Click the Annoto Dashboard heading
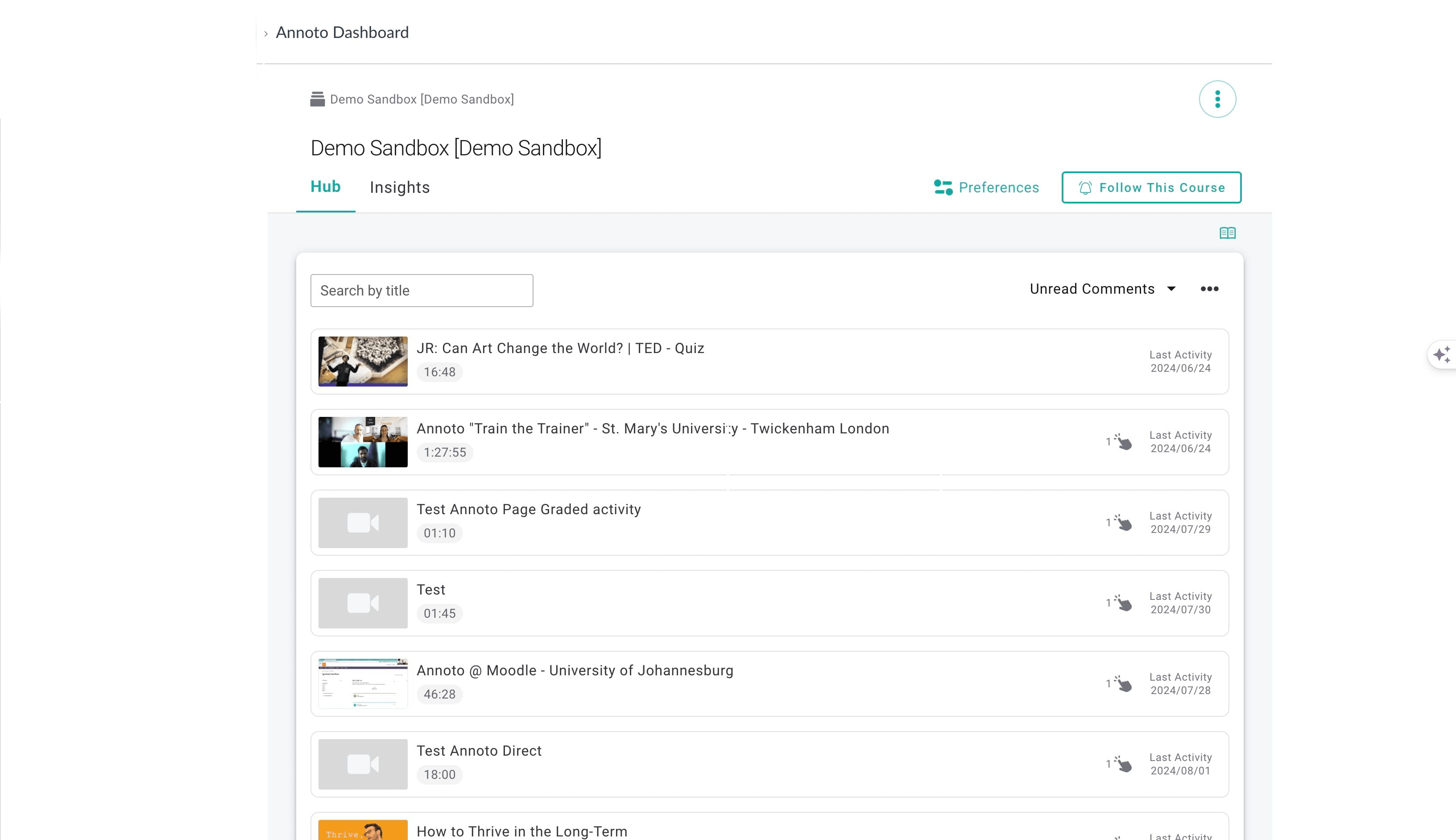Viewport: 1456px width, 840px height. (343, 32)
